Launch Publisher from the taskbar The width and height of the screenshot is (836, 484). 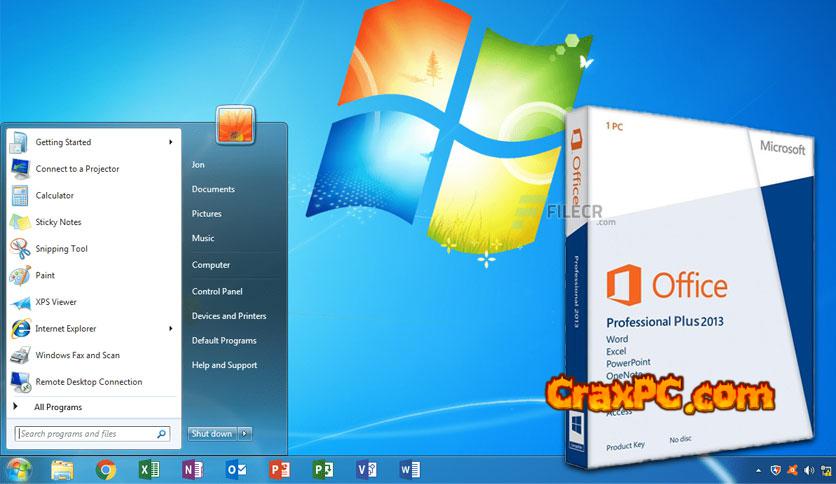323,470
